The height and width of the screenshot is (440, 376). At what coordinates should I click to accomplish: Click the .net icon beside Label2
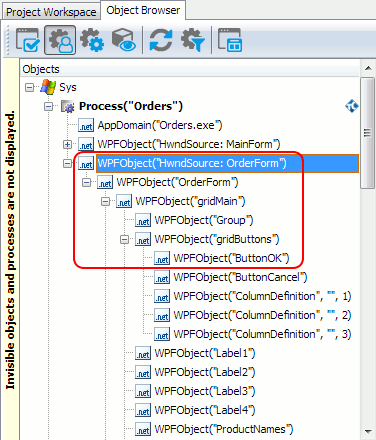pos(143,372)
